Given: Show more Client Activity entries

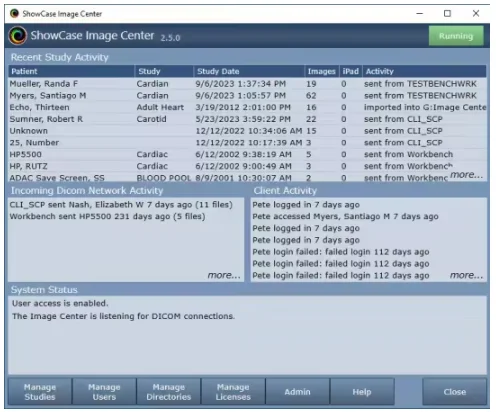Looking at the screenshot, I should (x=466, y=275).
